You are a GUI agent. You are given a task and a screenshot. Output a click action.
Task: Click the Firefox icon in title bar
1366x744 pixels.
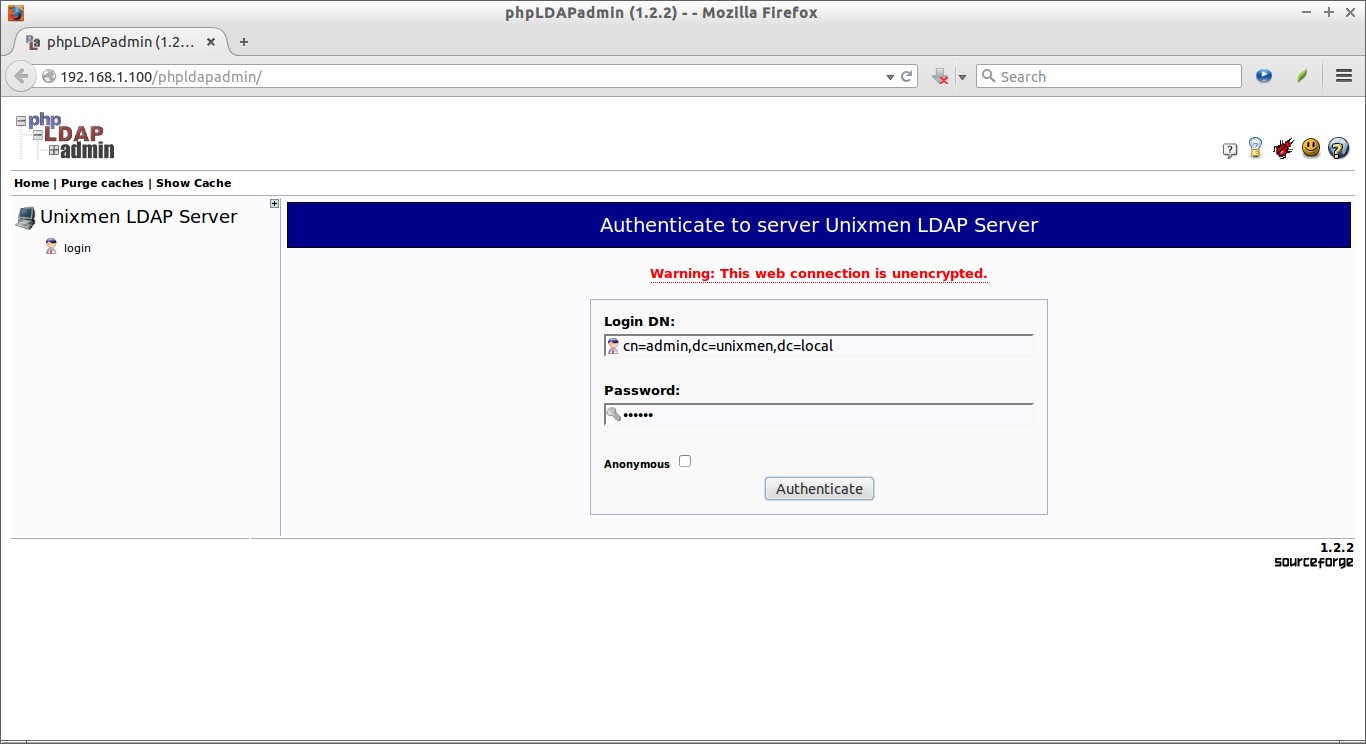click(14, 13)
